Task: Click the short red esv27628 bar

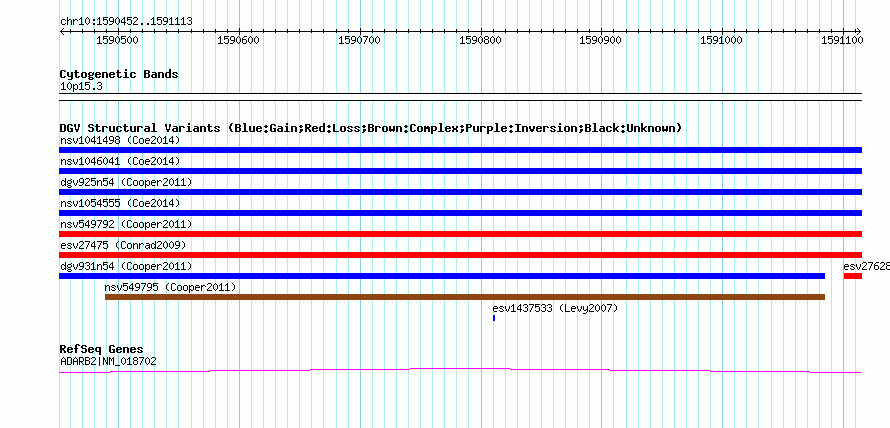Action: (x=853, y=276)
